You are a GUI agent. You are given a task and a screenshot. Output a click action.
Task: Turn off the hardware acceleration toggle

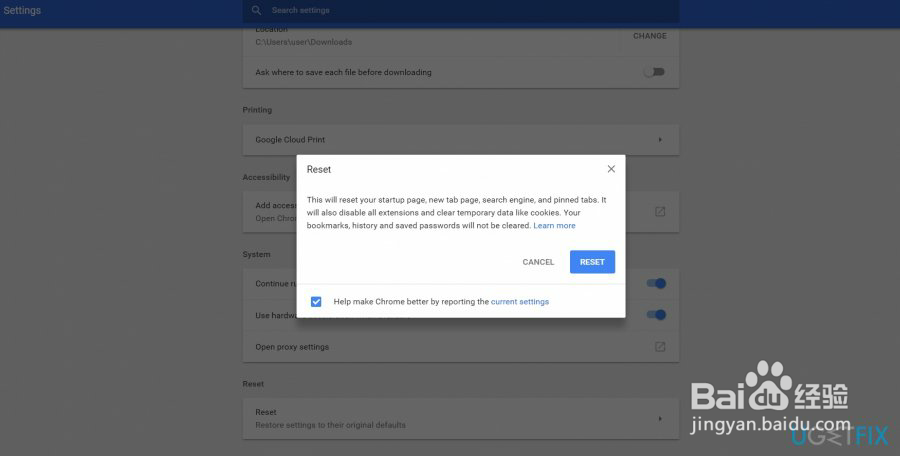pyautogui.click(x=656, y=315)
